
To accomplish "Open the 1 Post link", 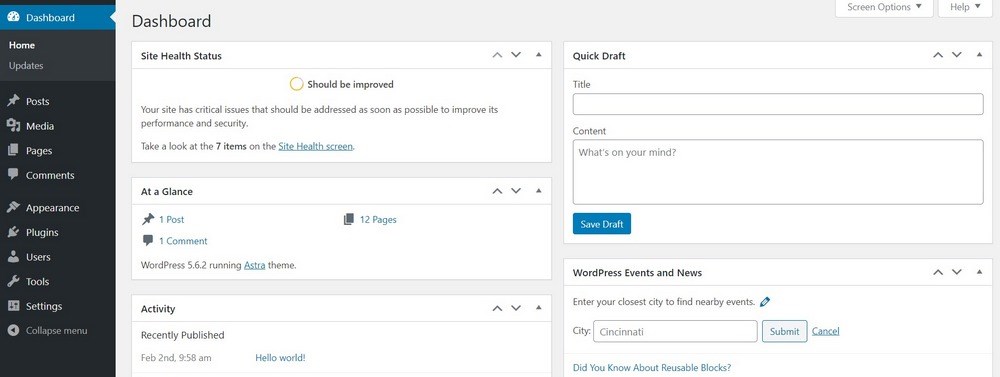I will (x=172, y=219).
